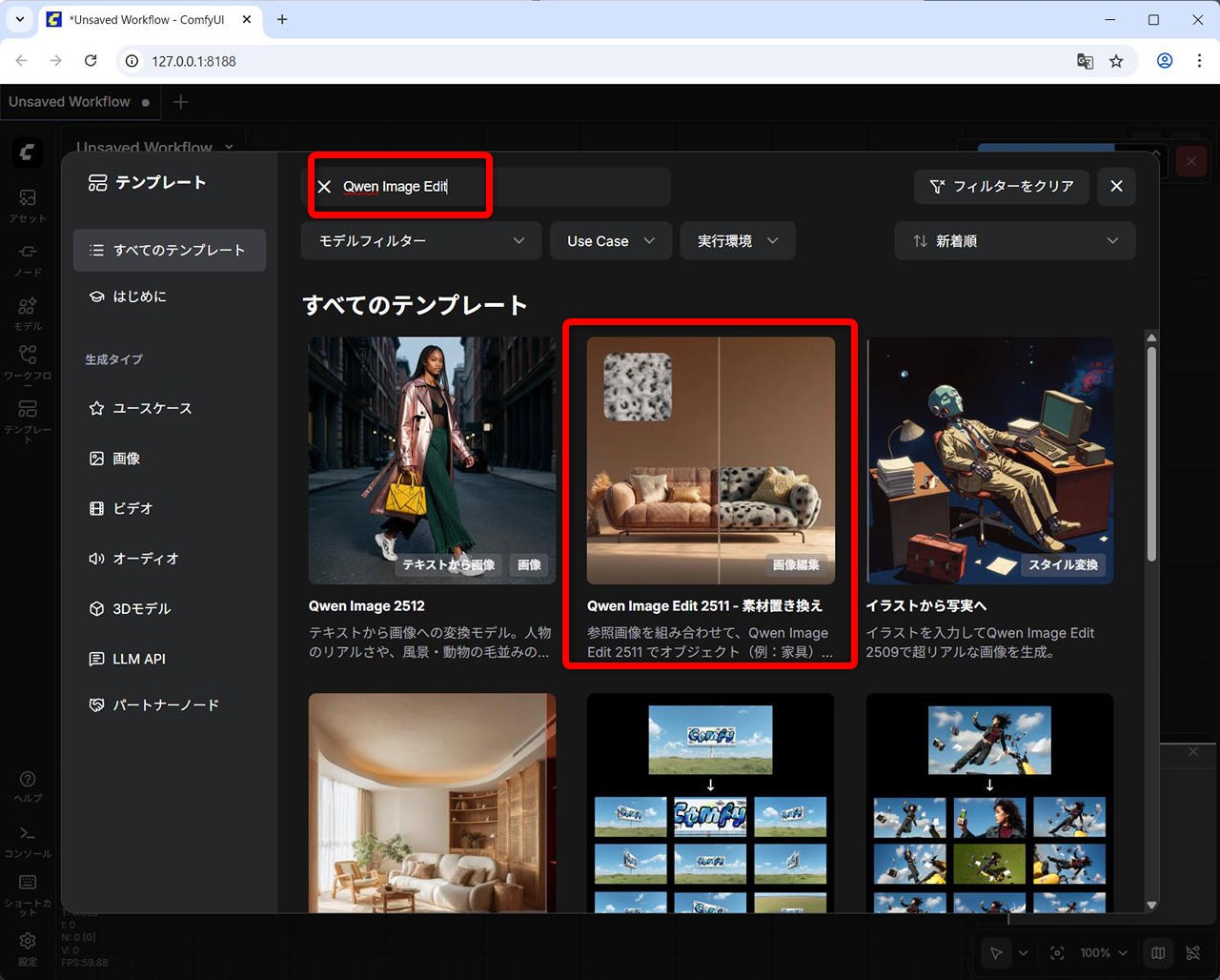Image resolution: width=1220 pixels, height=980 pixels.
Task: Select すべてのテンプレート in sidebar
Action: click(x=169, y=250)
